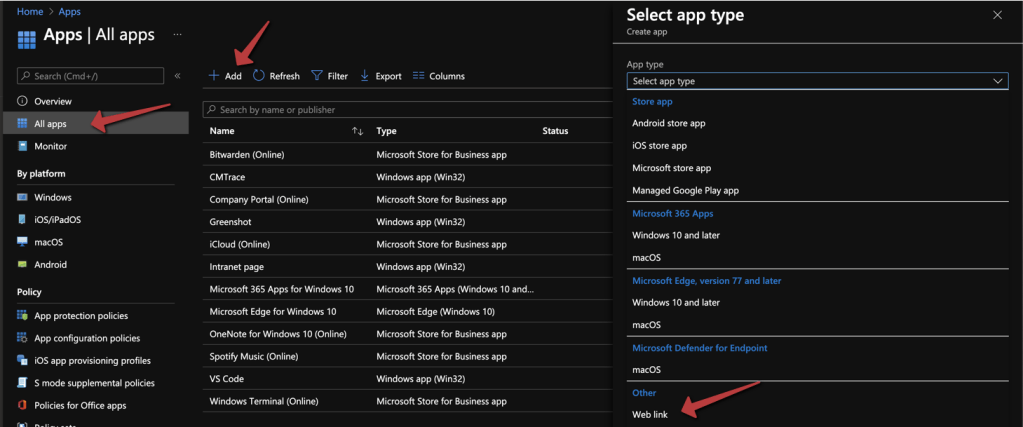Sort the list by Name column arrows
Viewport: 1023px width, 427px height.
(x=357, y=131)
